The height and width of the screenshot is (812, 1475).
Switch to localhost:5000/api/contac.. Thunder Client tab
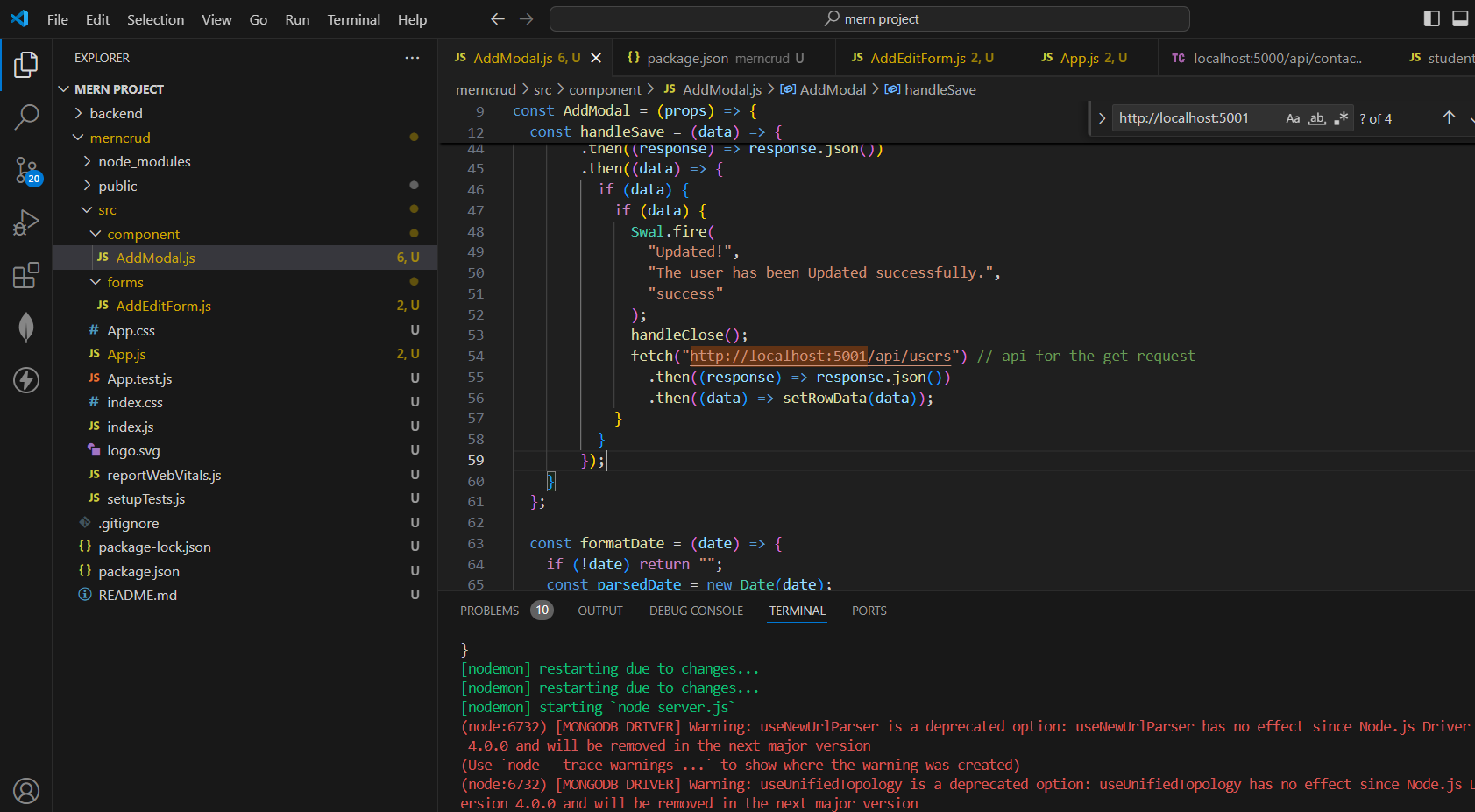(x=1275, y=58)
